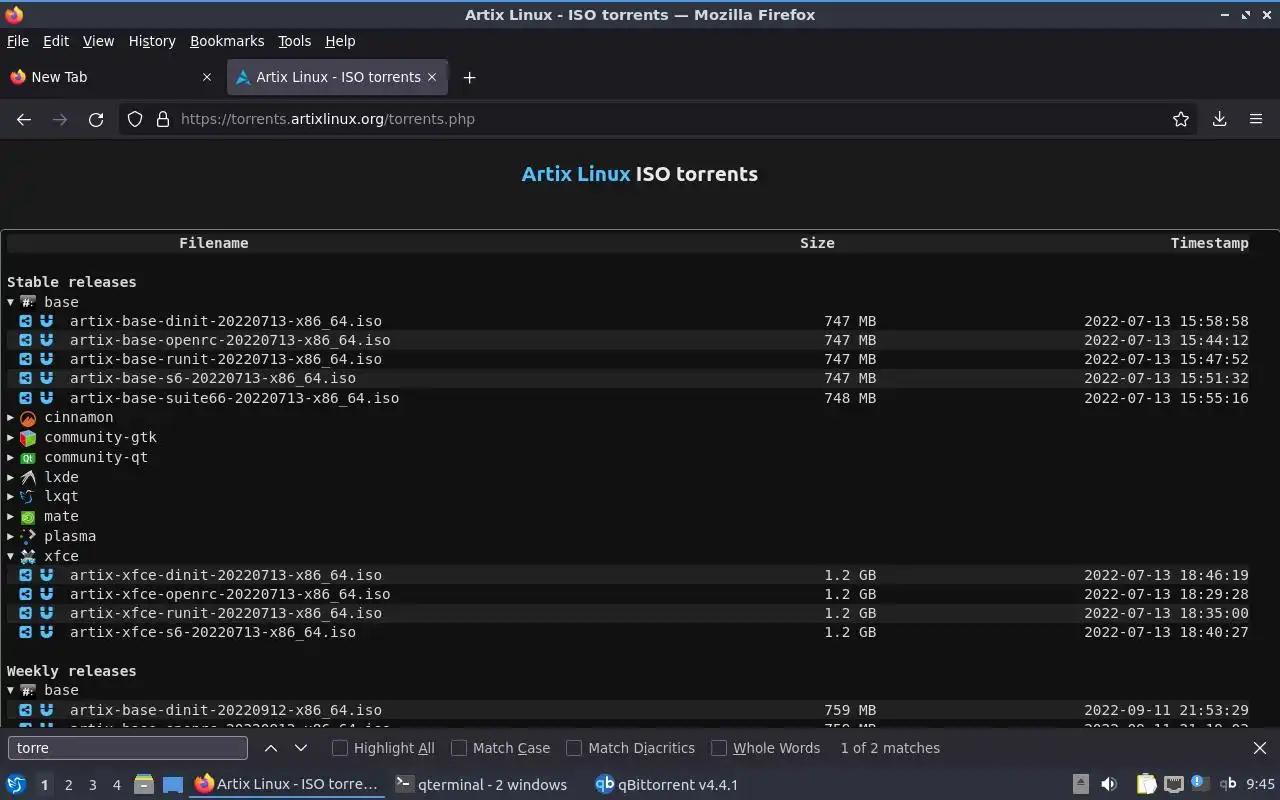Open magnet link for artix-xfce-runit-20220713
This screenshot has height=800, width=1280.
46,613
